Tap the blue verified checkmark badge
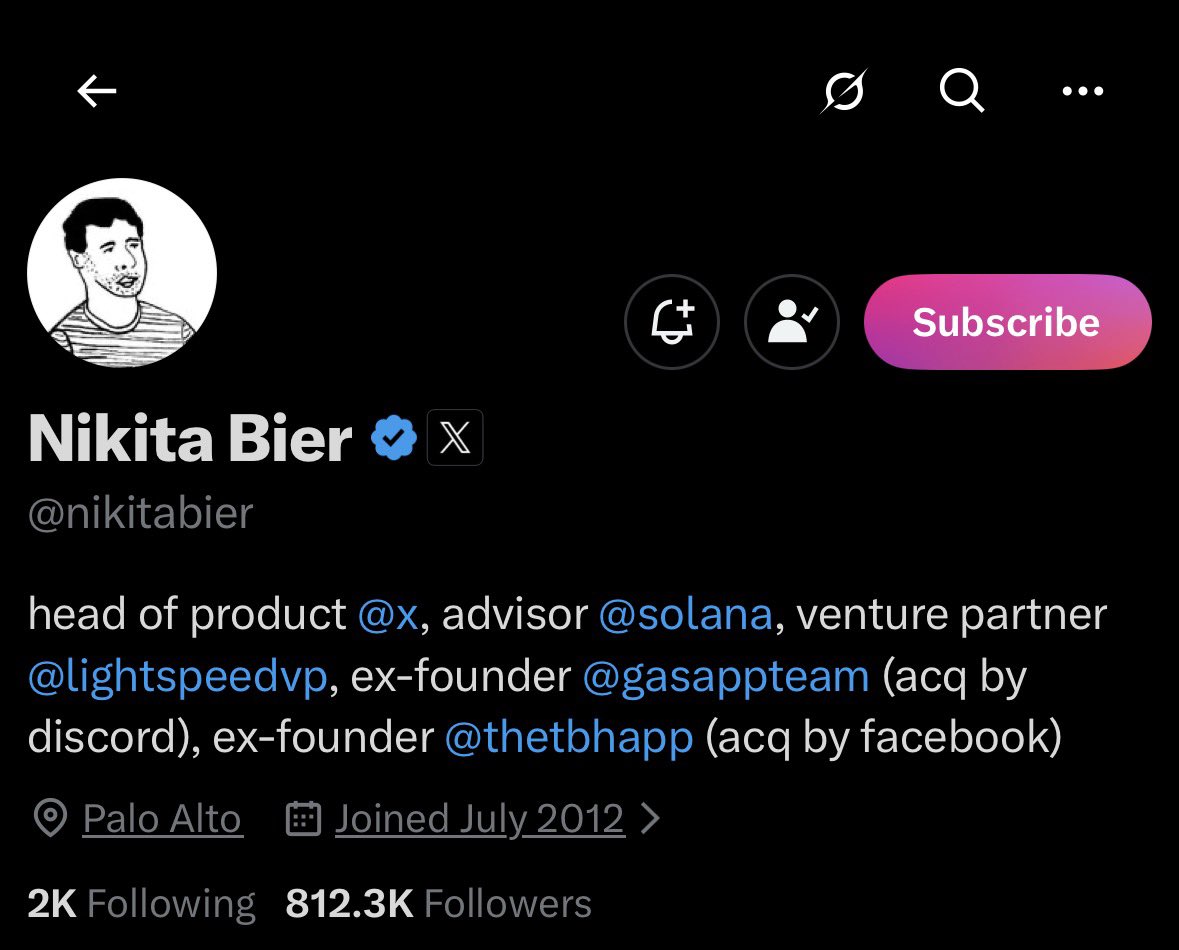 point(394,438)
